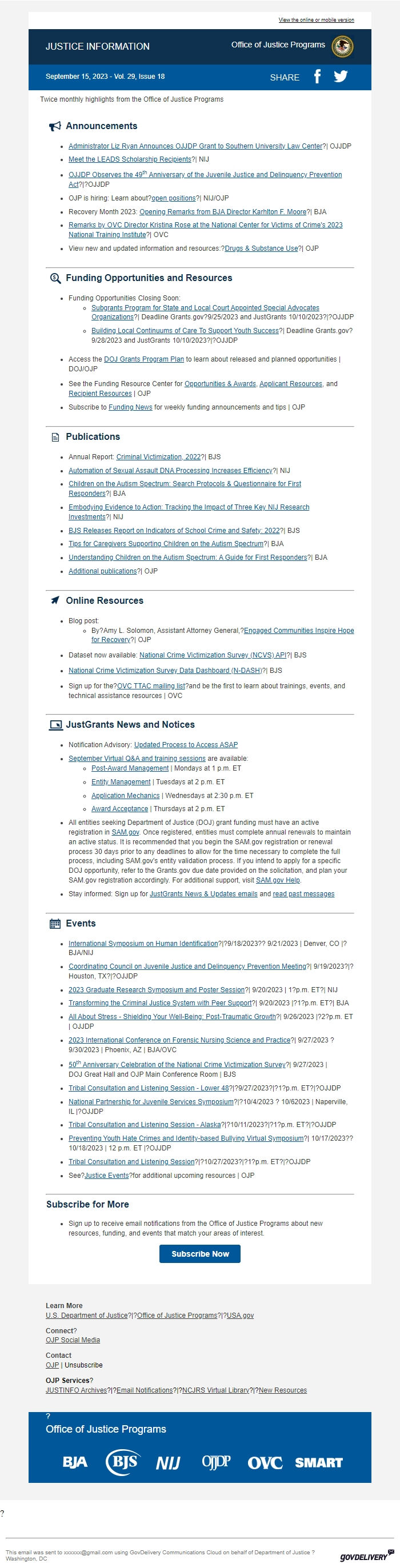Open the DOJ Grants Program Plan
The height and width of the screenshot is (1568, 400).
click(x=143, y=359)
